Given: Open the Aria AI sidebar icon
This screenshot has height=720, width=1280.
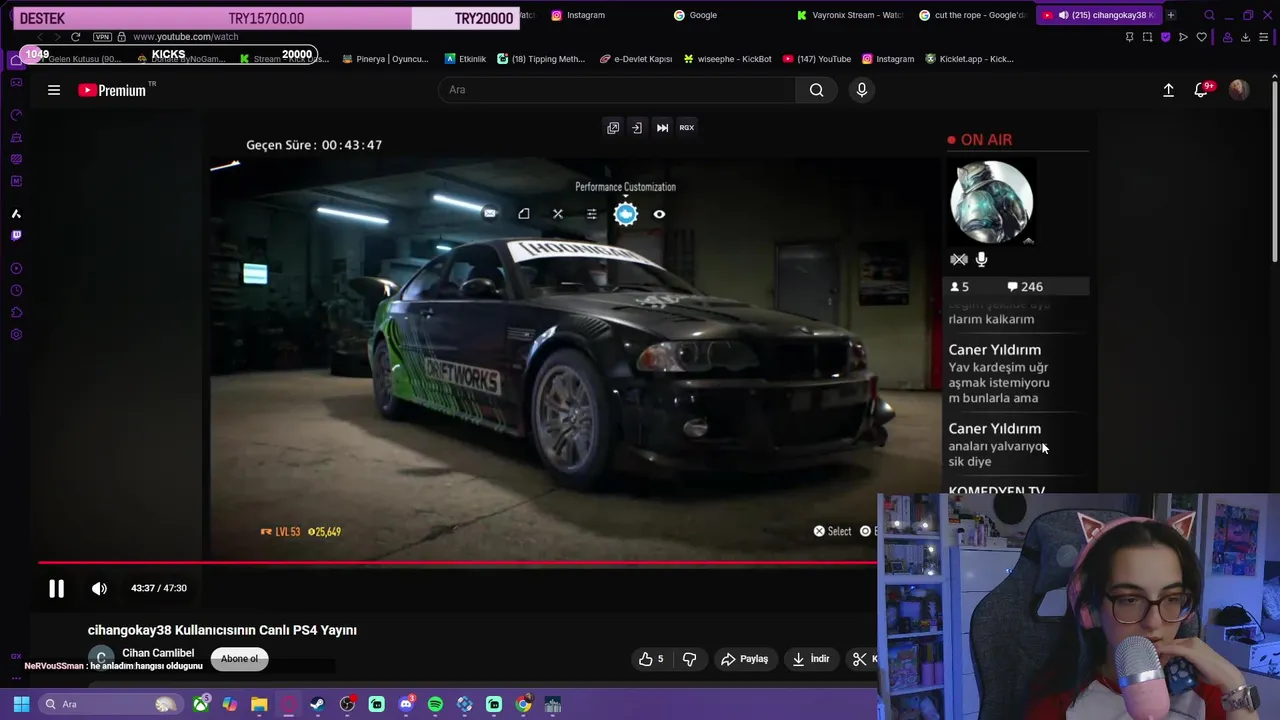Looking at the screenshot, I should click(x=16, y=213).
